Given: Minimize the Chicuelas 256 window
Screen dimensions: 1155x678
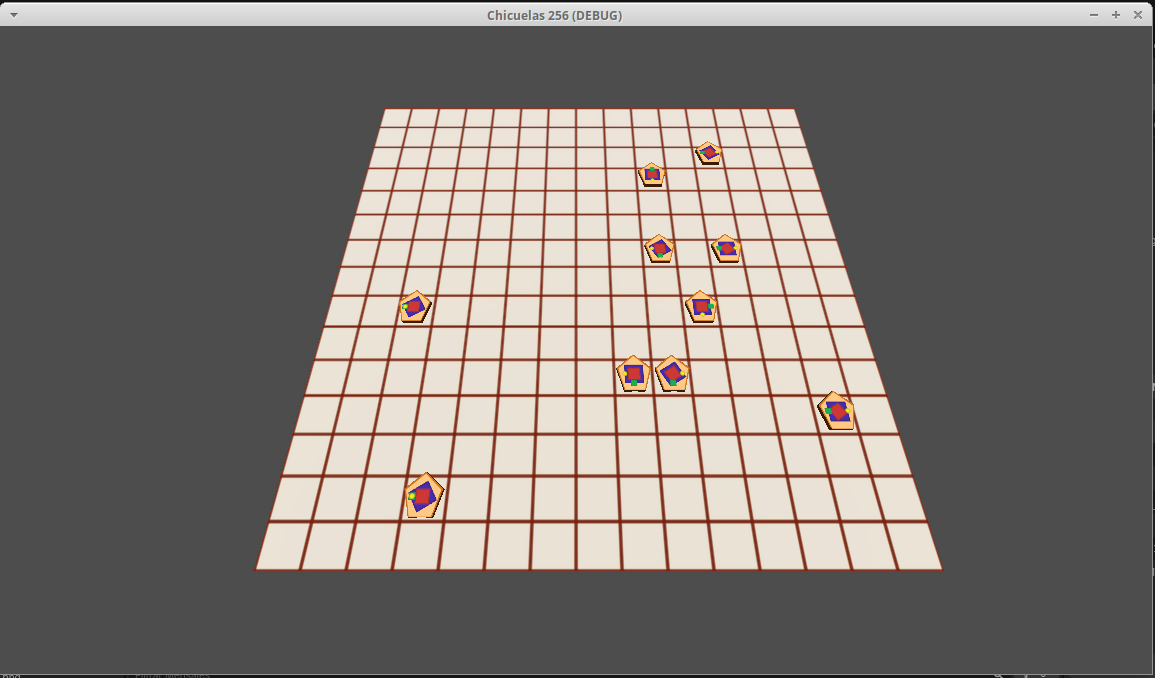Looking at the screenshot, I should tap(1094, 15).
